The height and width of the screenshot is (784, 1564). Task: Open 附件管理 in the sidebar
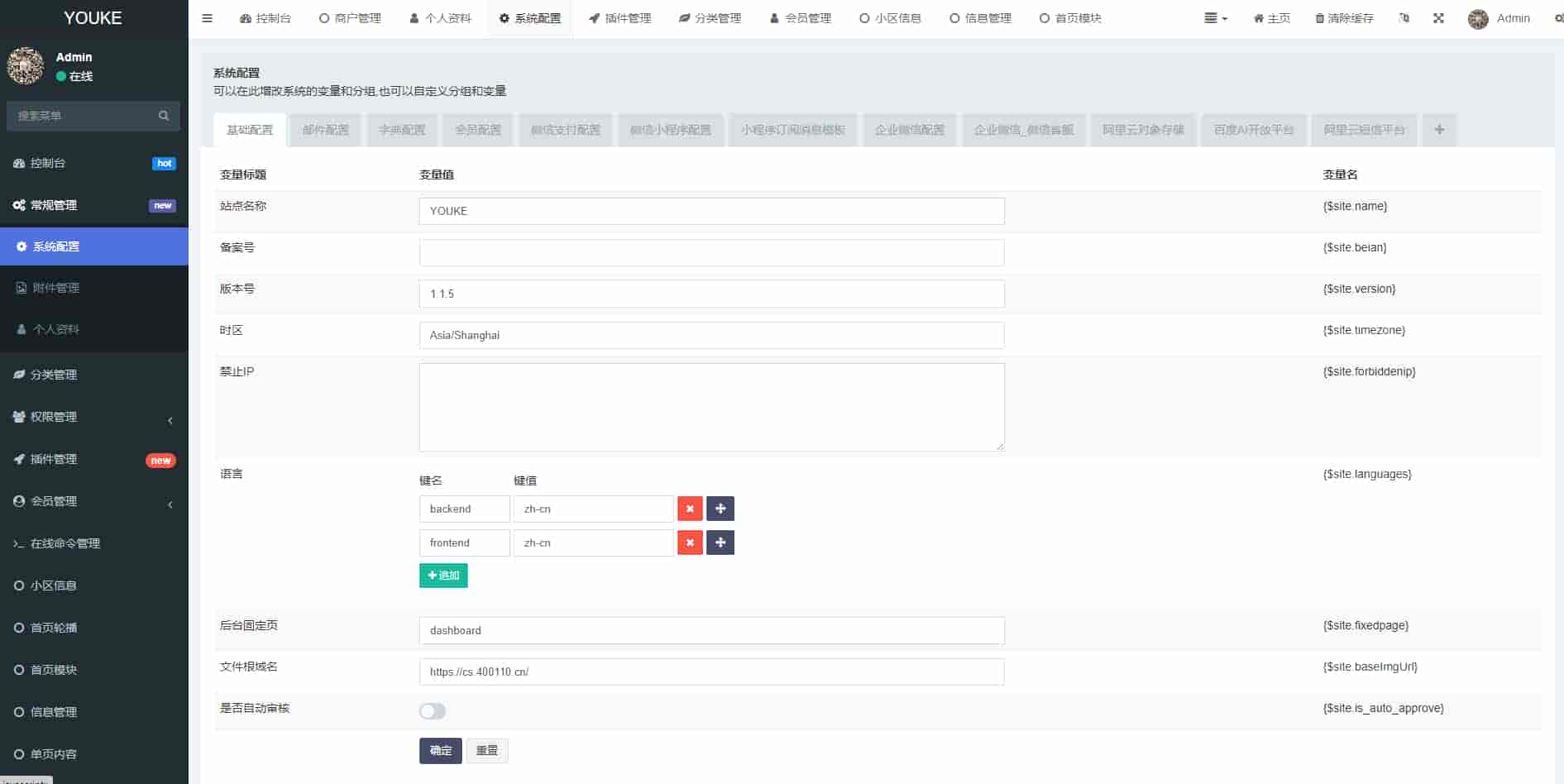tap(55, 288)
